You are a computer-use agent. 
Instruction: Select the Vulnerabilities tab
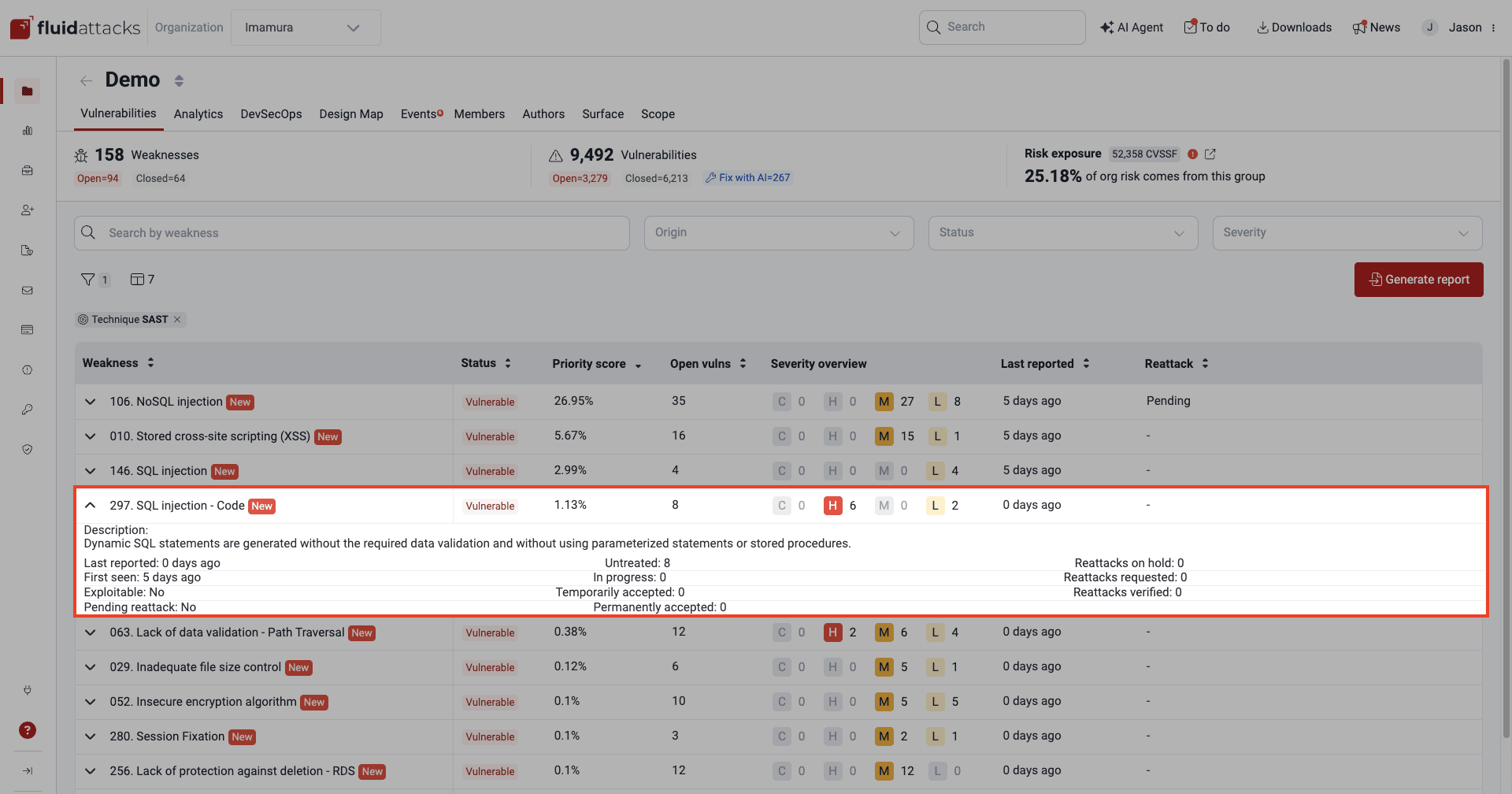click(x=118, y=113)
